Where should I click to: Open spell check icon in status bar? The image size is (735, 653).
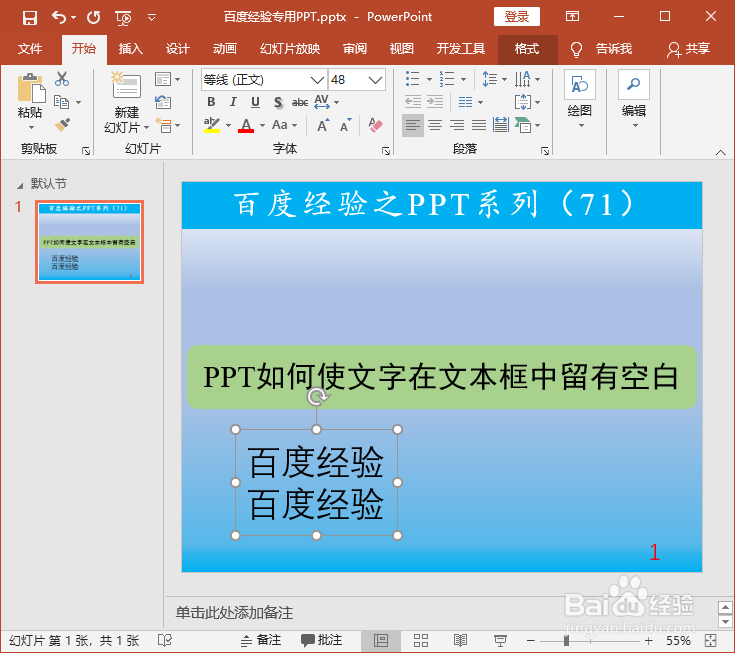165,640
